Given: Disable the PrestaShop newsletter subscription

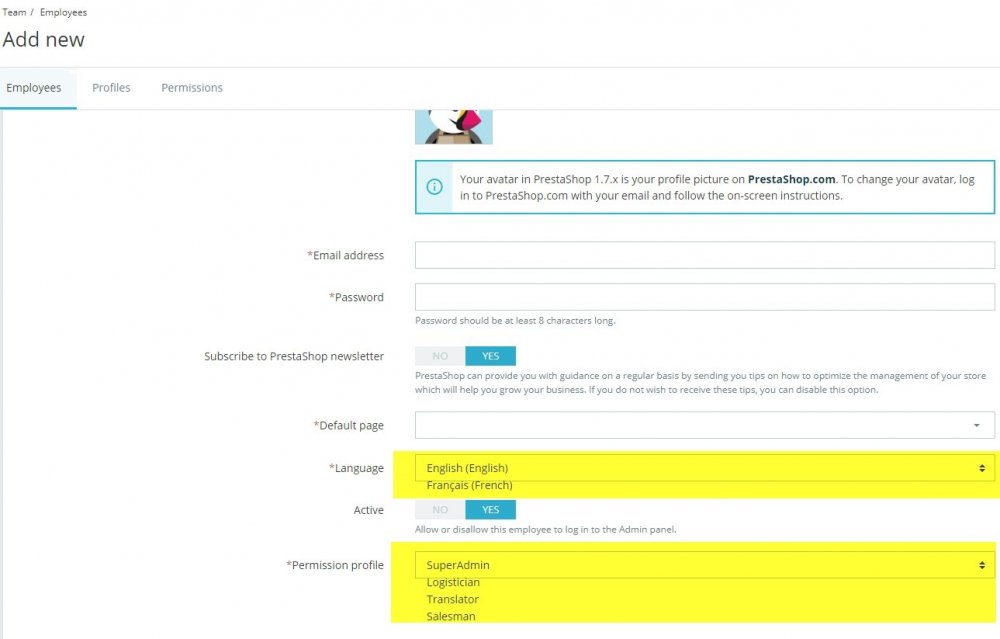Looking at the screenshot, I should click(439, 355).
